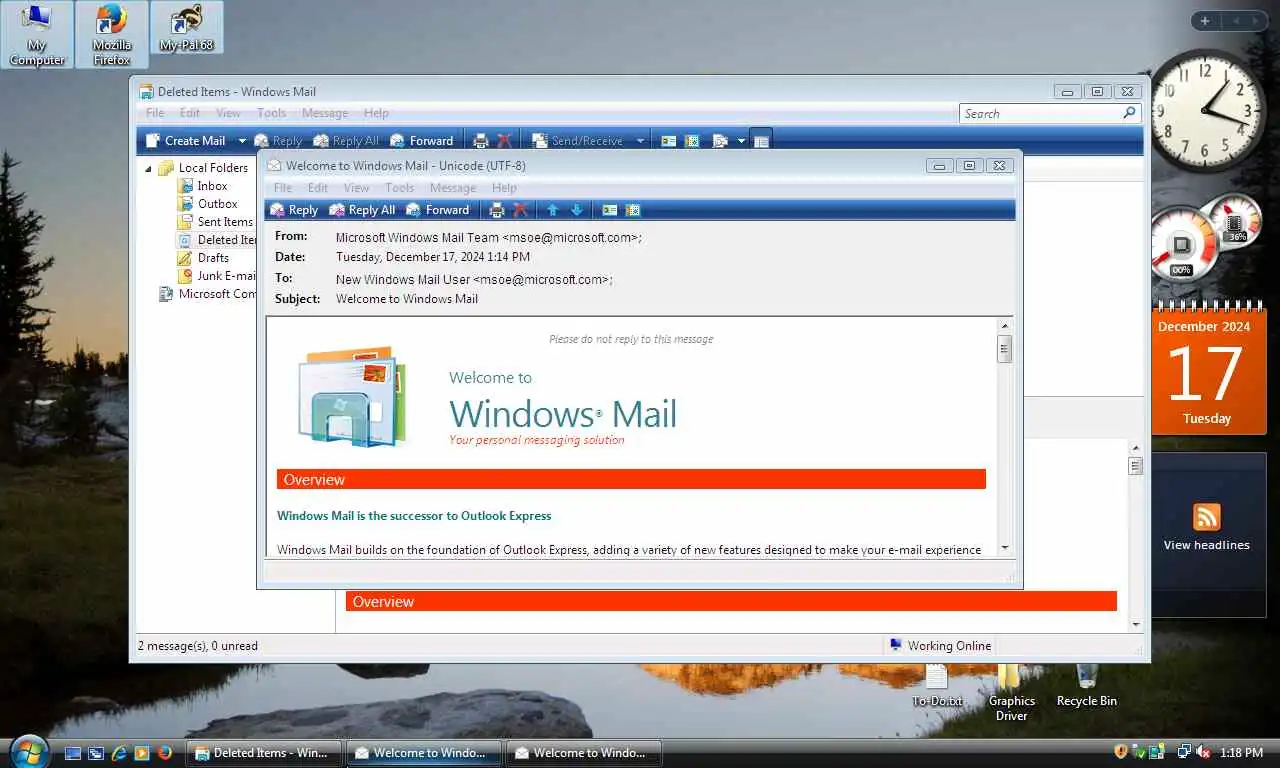Click Send/Receive in the main toolbar
Image resolution: width=1280 pixels, height=768 pixels.
pyautogui.click(x=577, y=141)
